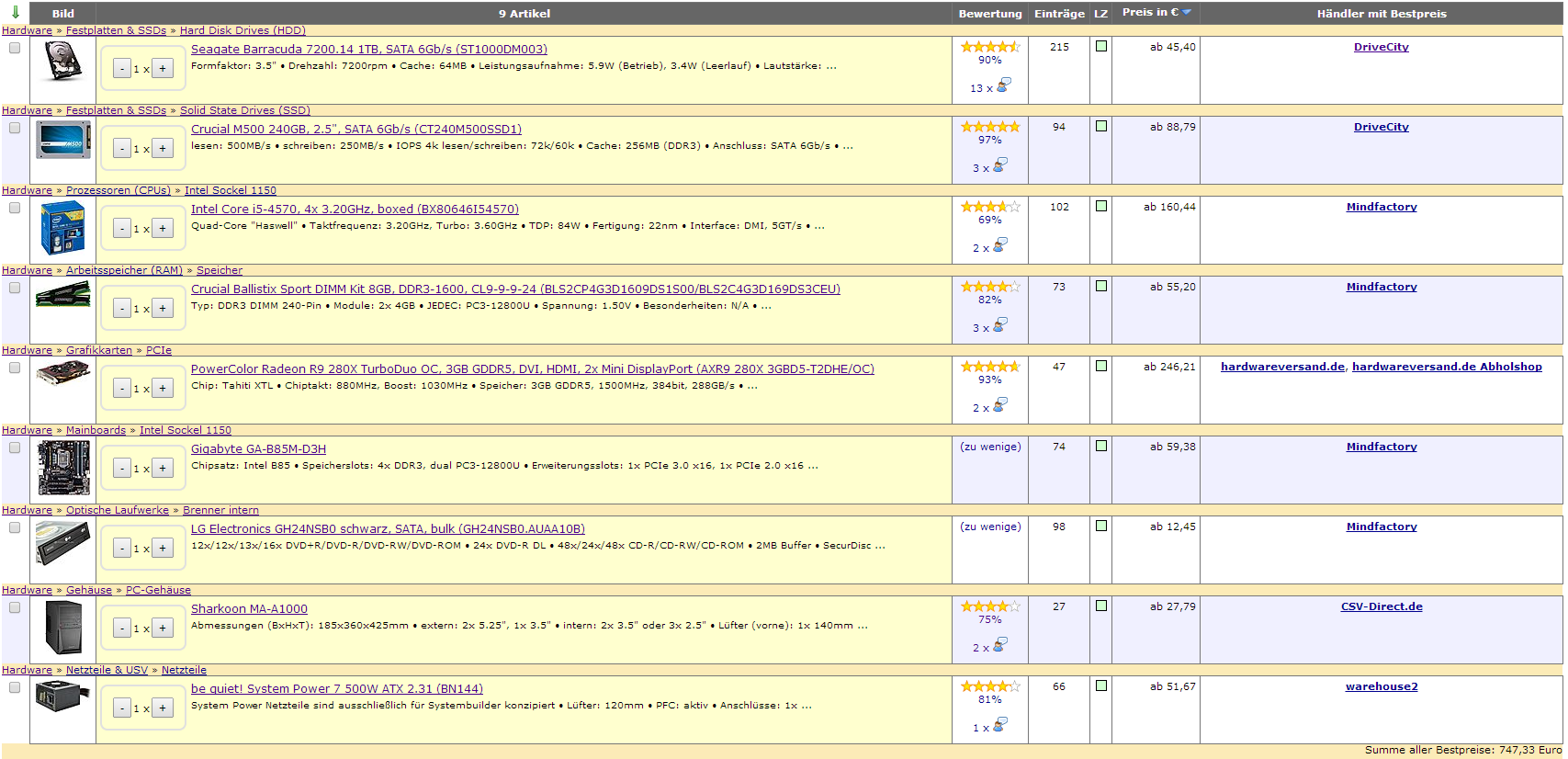Open reviews icon for Intel Core i5-4570
The width and height of the screenshot is (1568, 759).
pos(1000,244)
